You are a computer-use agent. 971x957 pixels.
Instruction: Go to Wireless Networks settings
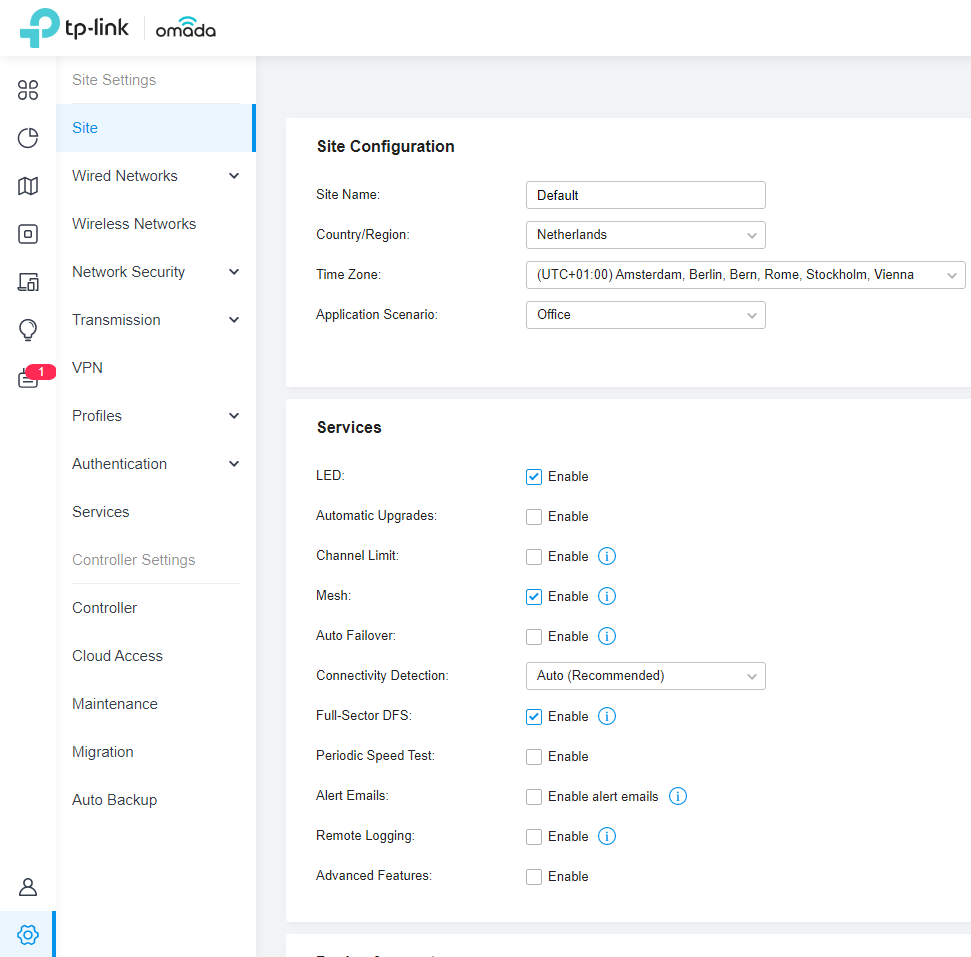pyautogui.click(x=134, y=224)
